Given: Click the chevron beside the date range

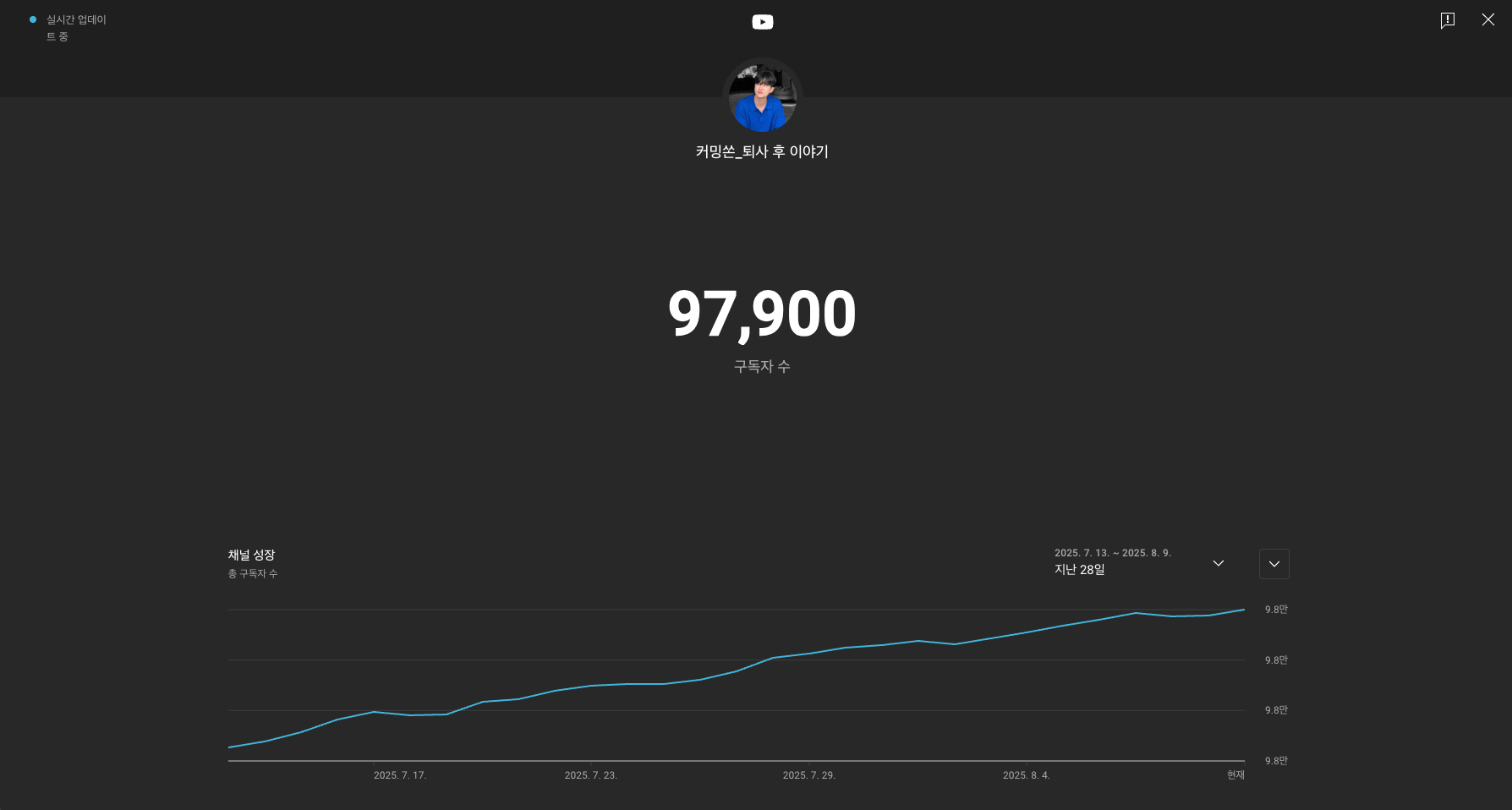Looking at the screenshot, I should pos(1218,563).
